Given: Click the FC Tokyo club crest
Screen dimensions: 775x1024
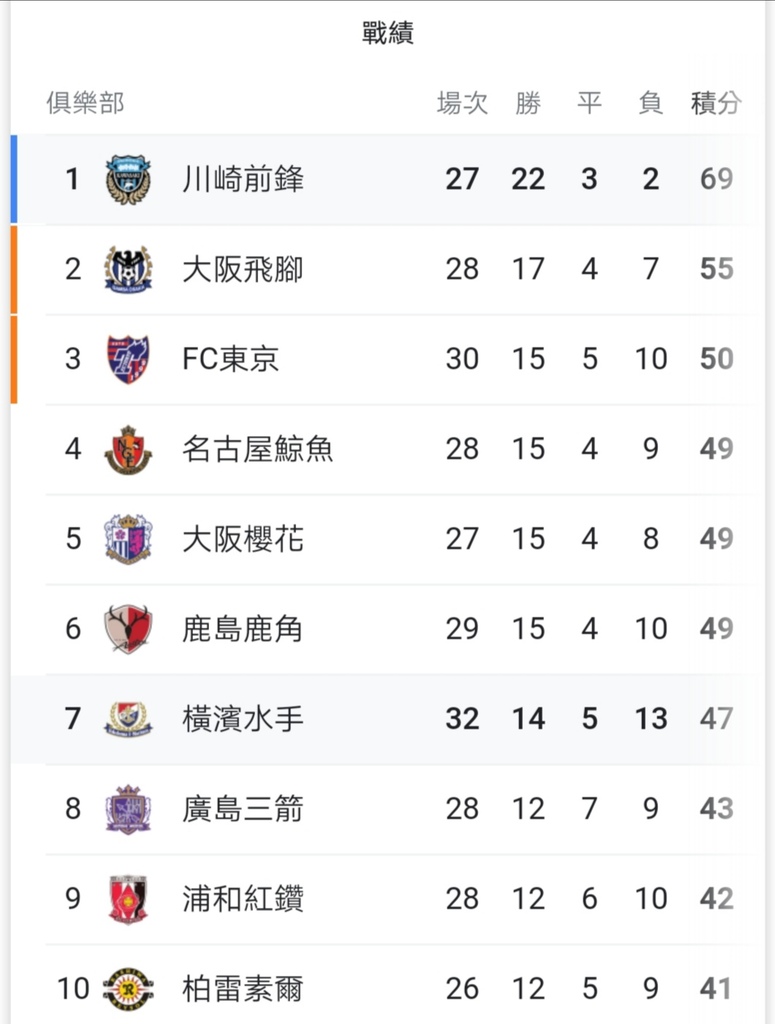Looking at the screenshot, I should [128, 359].
